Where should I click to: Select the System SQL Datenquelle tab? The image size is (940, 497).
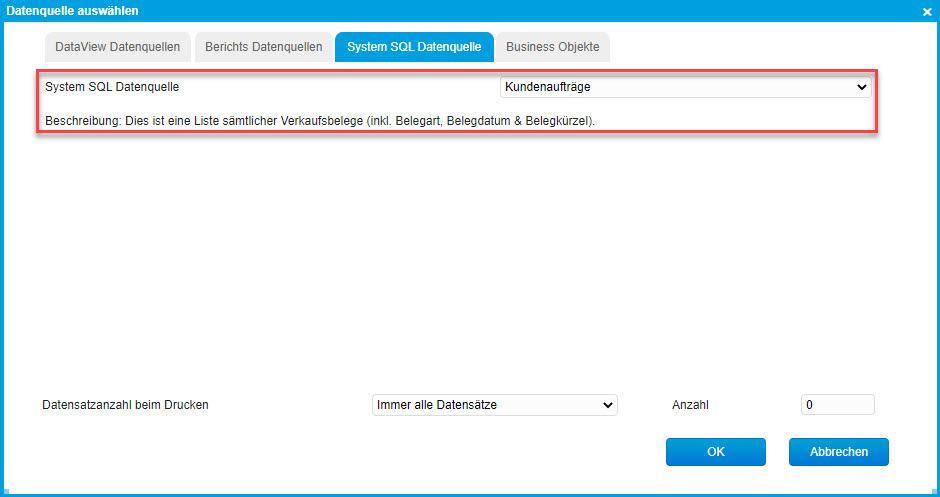(x=414, y=47)
